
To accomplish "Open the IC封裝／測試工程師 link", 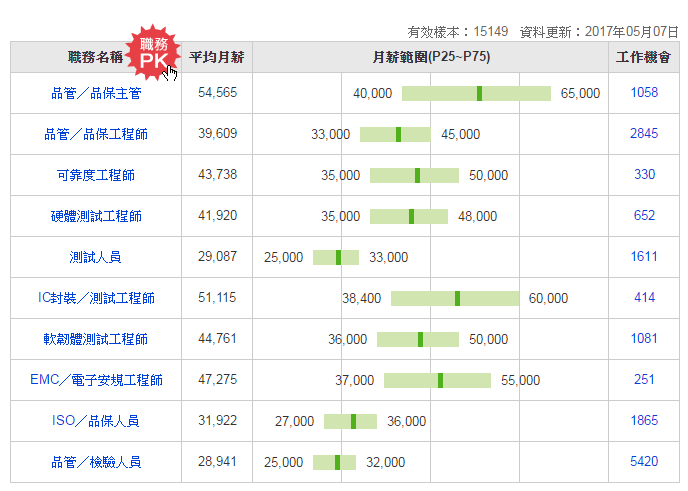I will pyautogui.click(x=96, y=298).
